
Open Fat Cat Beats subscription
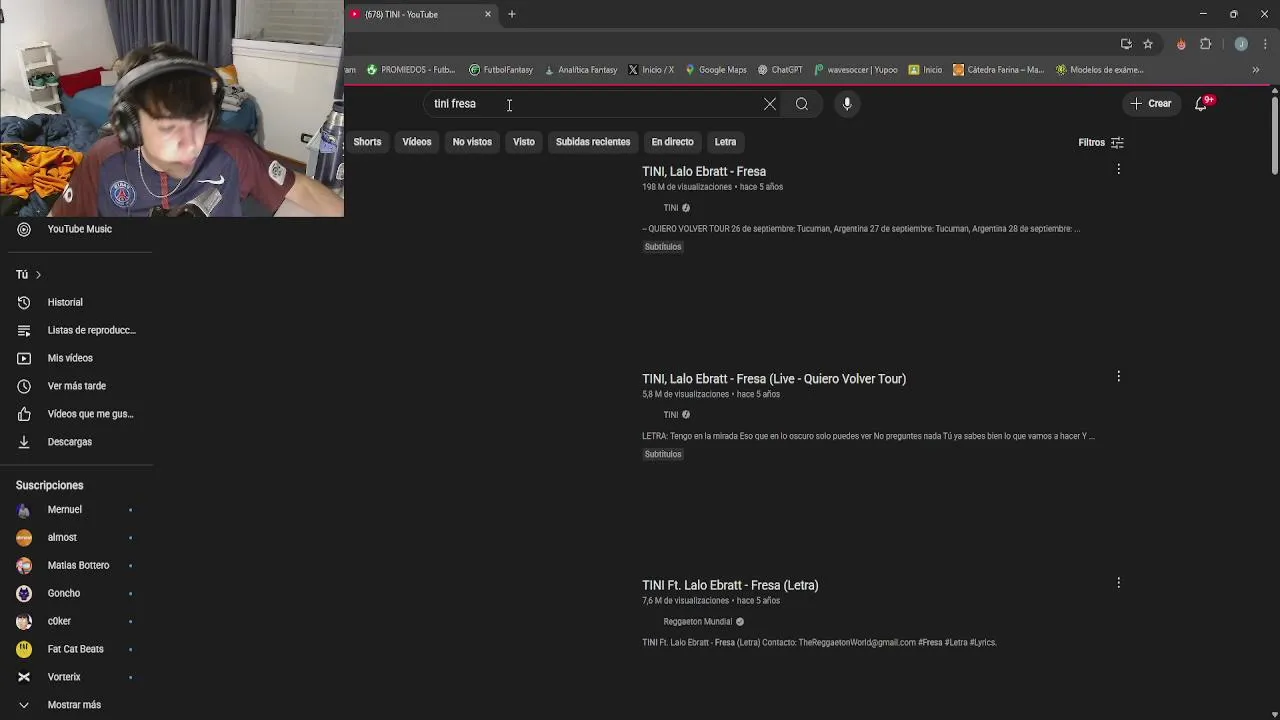pyautogui.click(x=76, y=649)
